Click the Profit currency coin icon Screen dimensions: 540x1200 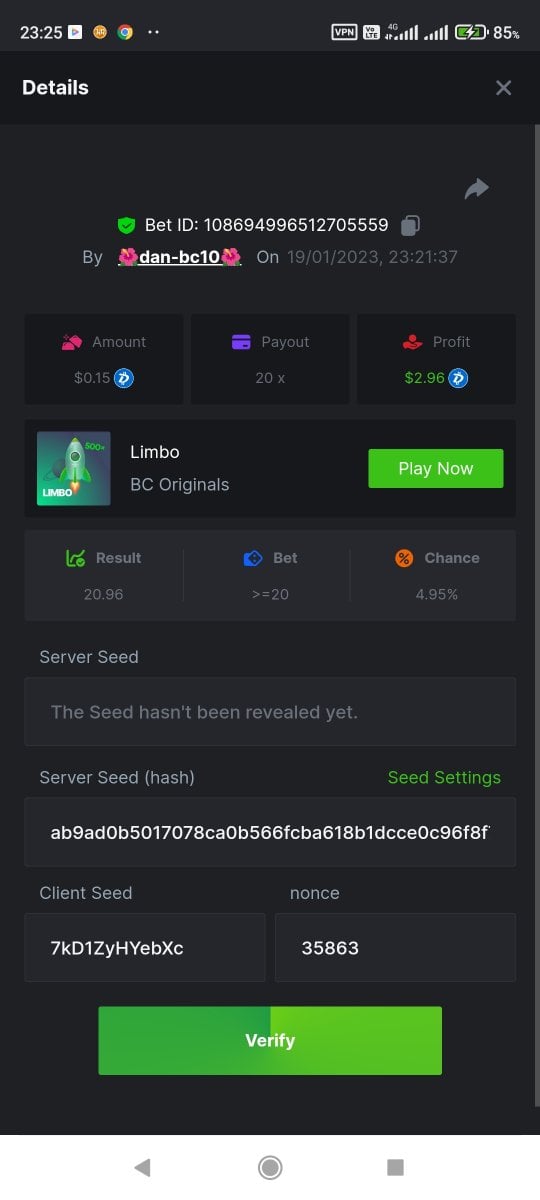[458, 378]
